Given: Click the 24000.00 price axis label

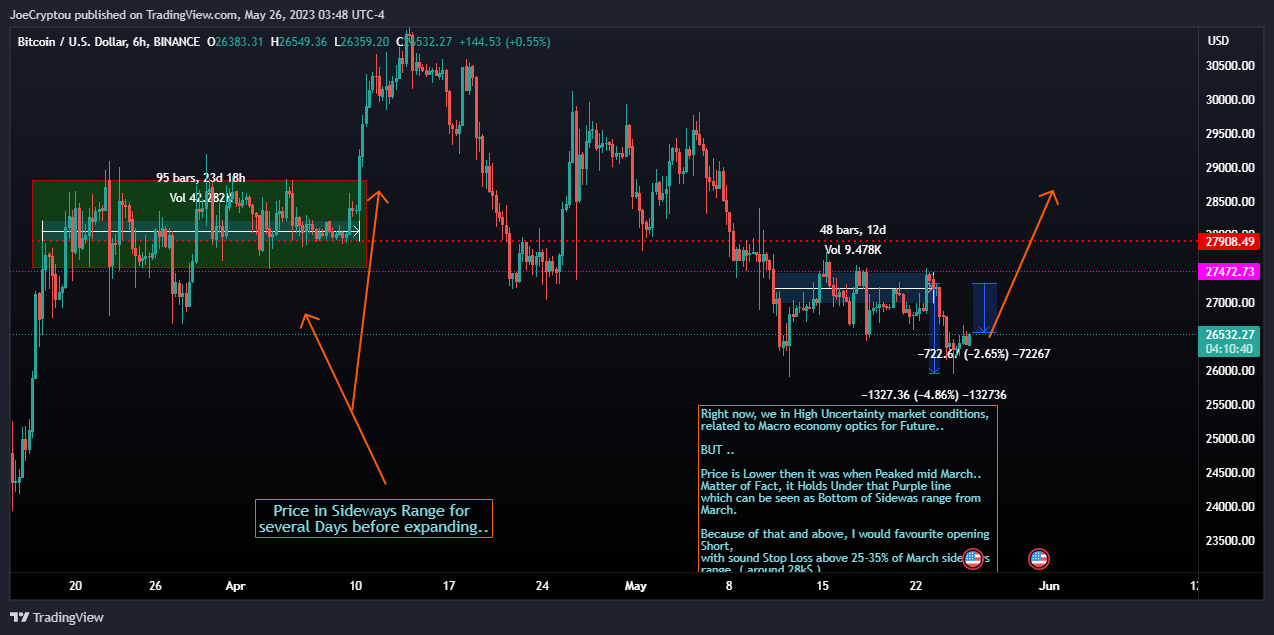Looking at the screenshot, I should click(x=1231, y=507).
